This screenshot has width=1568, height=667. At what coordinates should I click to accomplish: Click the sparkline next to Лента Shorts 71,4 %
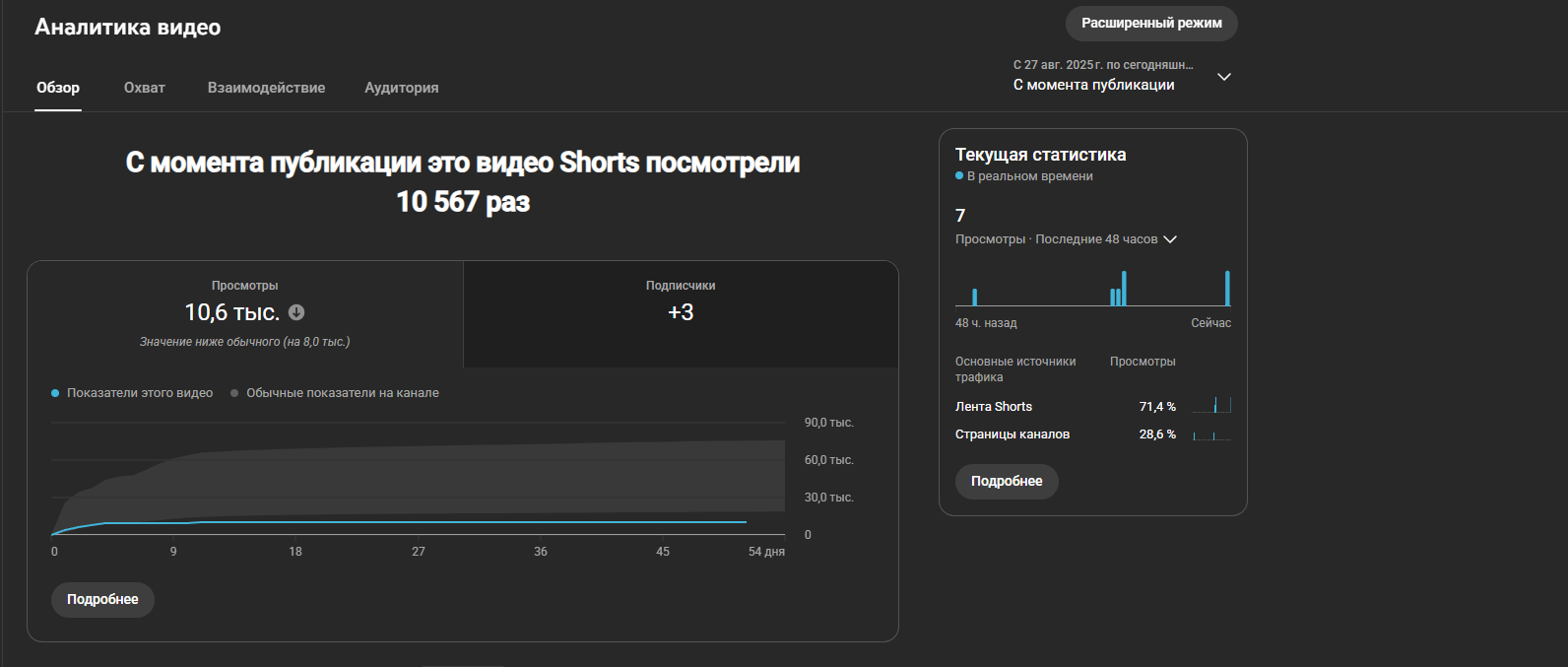coord(1210,406)
